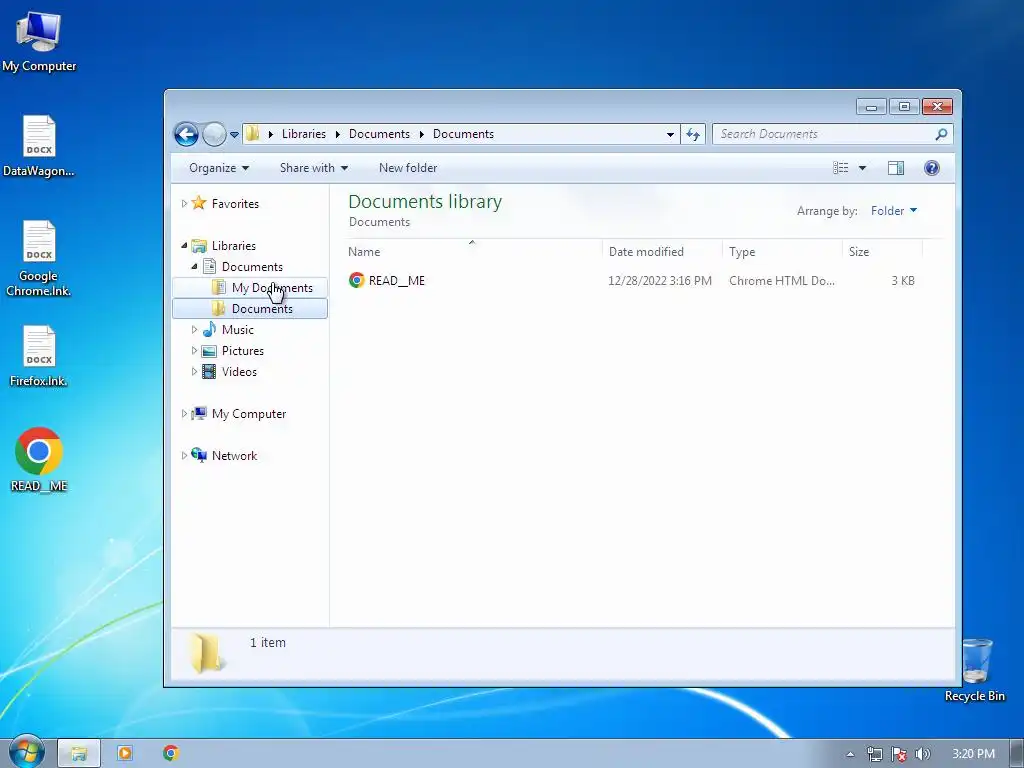Viewport: 1024px width, 768px height.
Task: Click into Search Documents field
Action: (823, 134)
